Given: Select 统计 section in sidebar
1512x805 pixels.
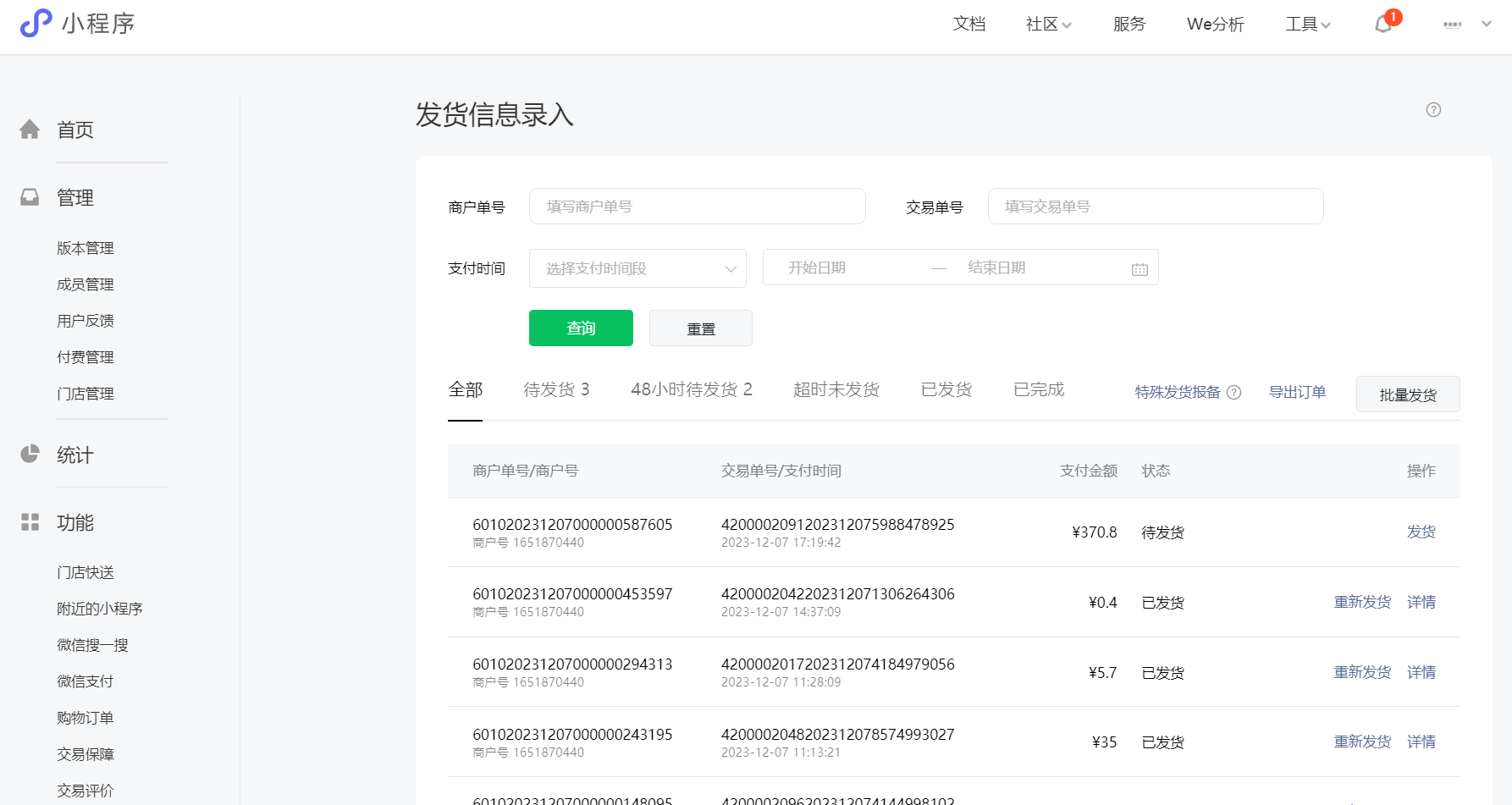Looking at the screenshot, I should (74, 455).
